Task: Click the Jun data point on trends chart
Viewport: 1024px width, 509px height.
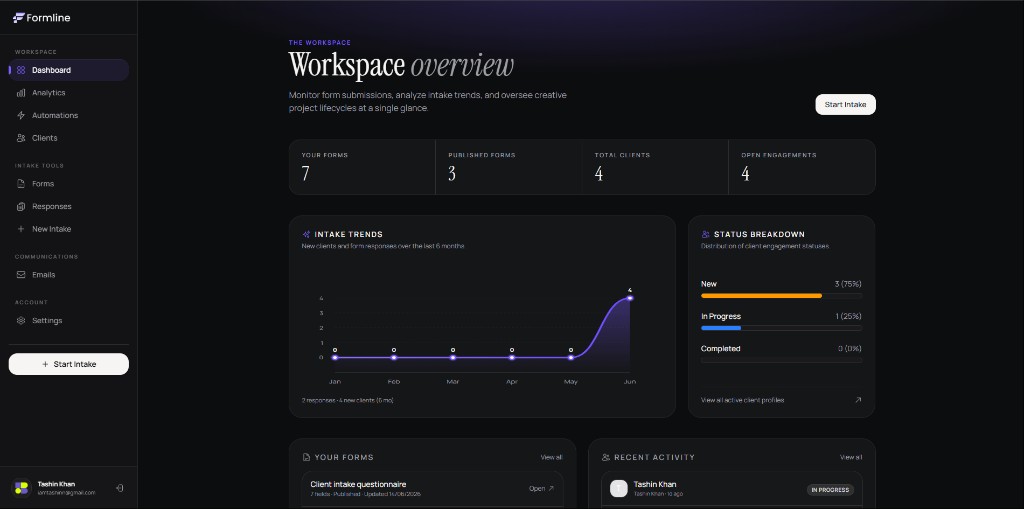Action: 630,298
